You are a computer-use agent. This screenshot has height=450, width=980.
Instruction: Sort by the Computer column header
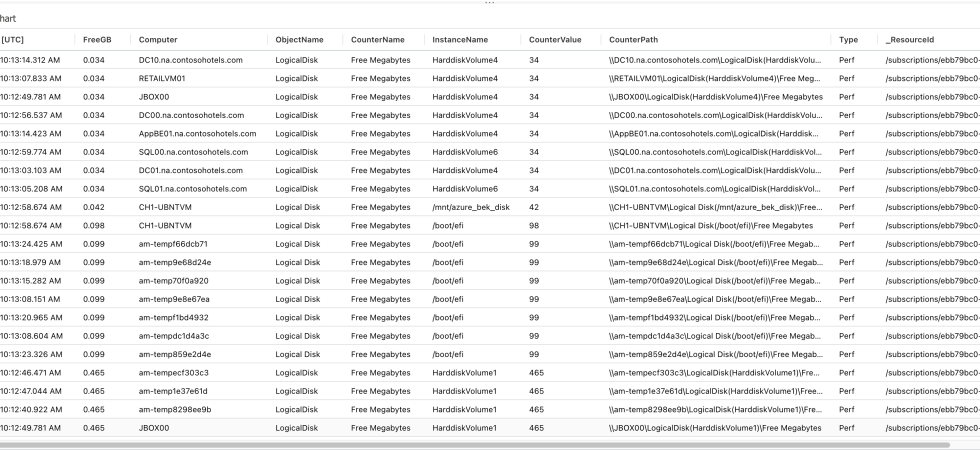158,39
